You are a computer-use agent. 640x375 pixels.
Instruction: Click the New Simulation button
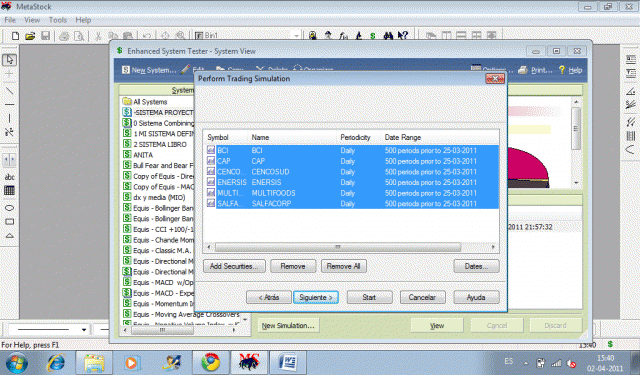pos(288,326)
